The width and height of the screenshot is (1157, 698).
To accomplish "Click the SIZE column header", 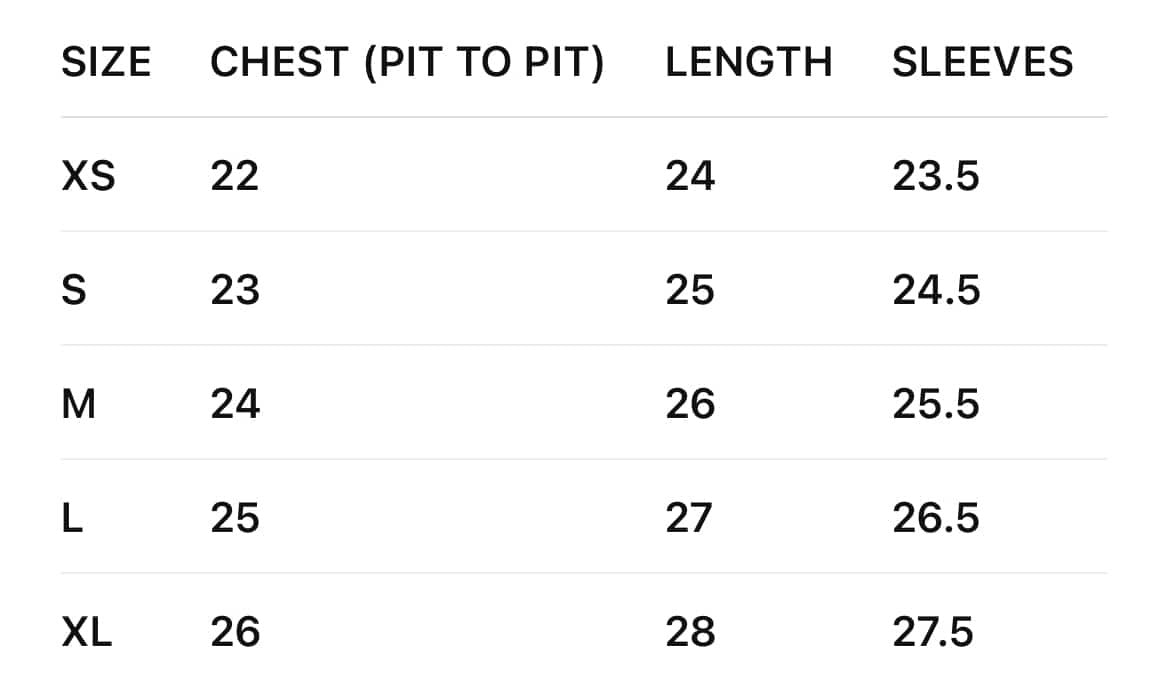I will pos(106,63).
